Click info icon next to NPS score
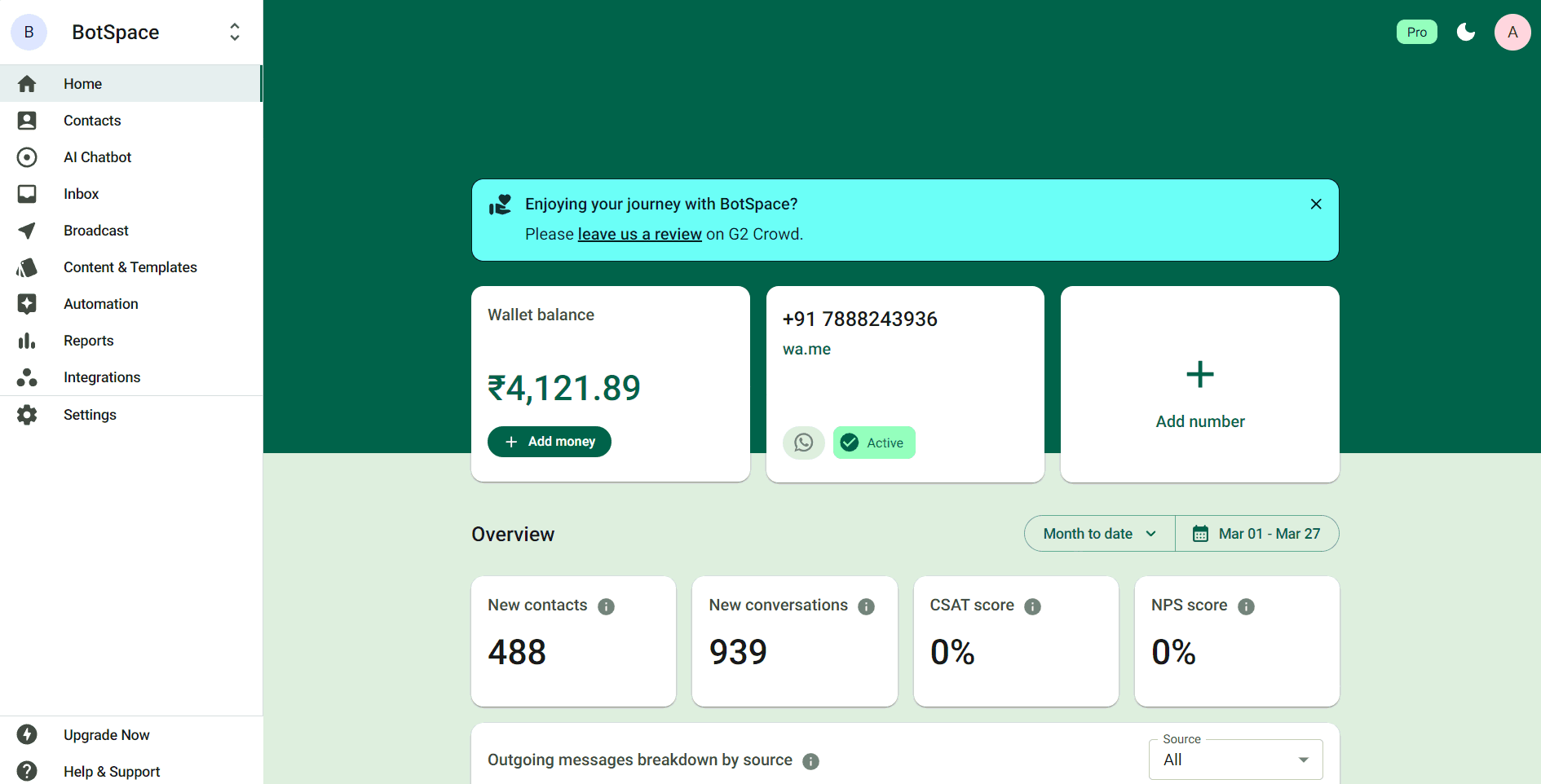Viewport: 1541px width, 784px height. coord(1246,606)
